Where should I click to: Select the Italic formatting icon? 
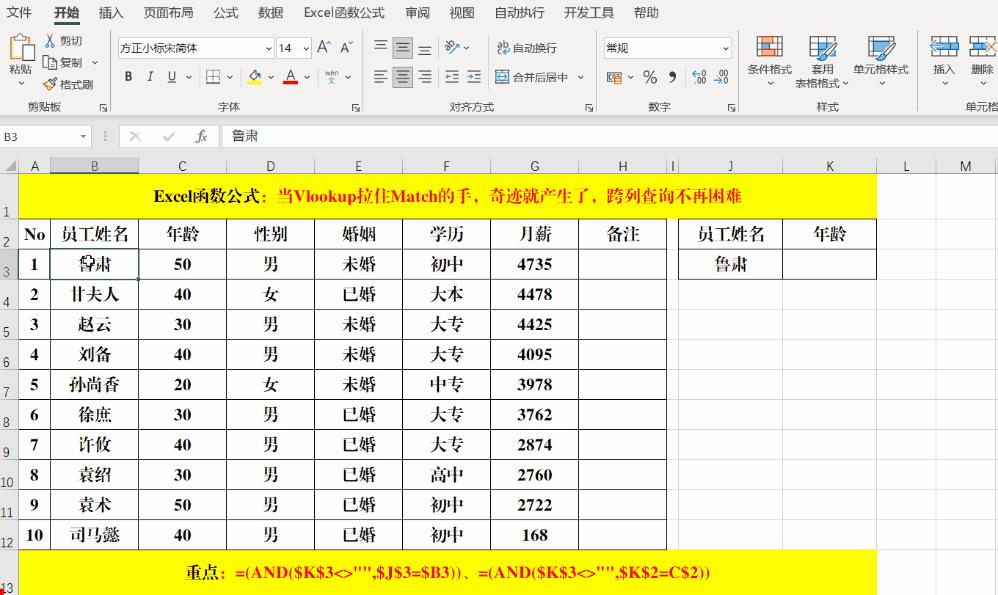tap(148, 76)
